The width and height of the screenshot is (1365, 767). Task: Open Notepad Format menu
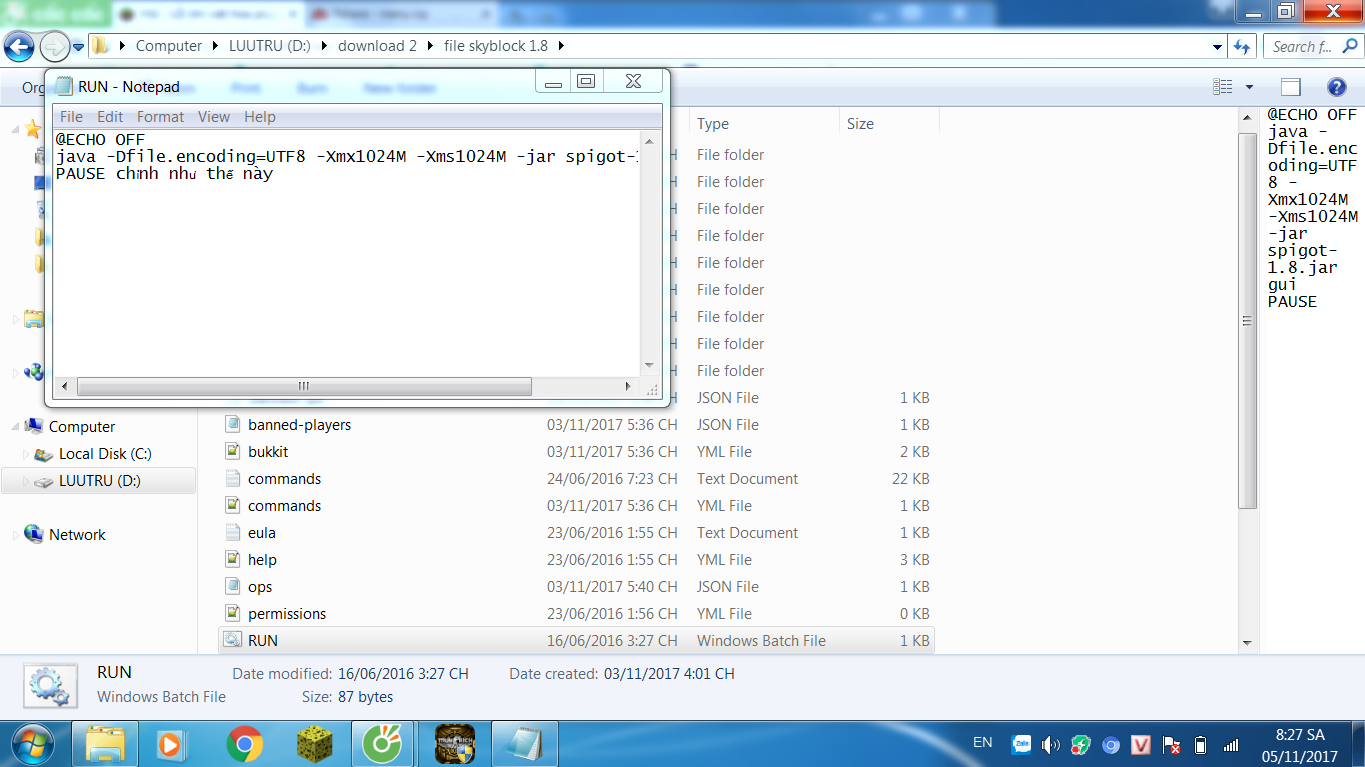[160, 117]
